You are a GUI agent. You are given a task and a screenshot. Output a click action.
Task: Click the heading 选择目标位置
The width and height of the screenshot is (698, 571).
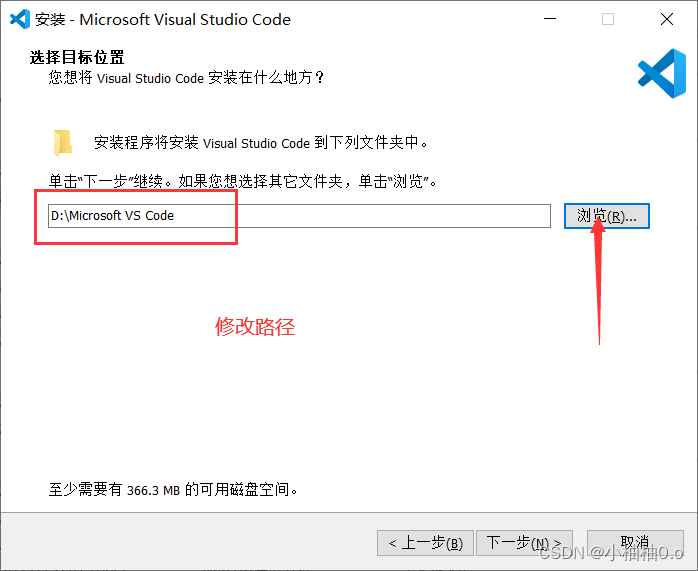click(77, 57)
